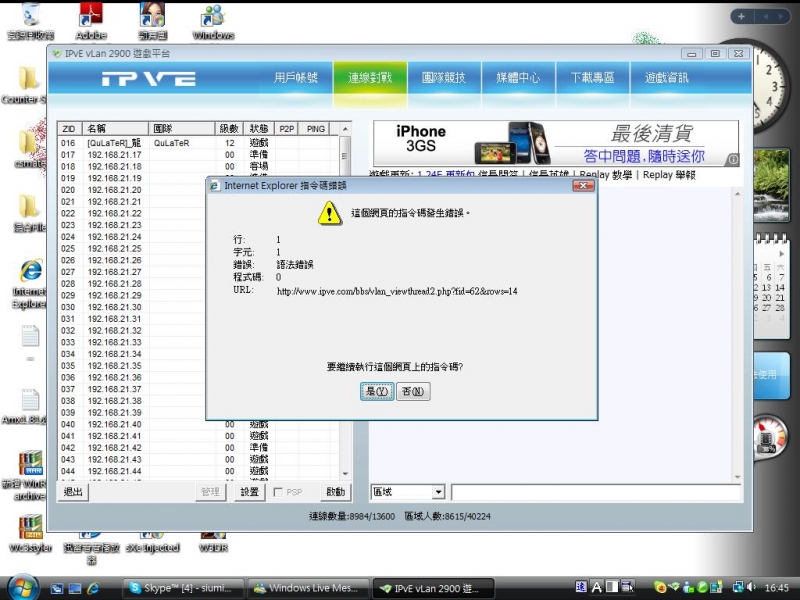Switch to the 下載專區 tab
This screenshot has height=600, width=800.
(x=592, y=79)
